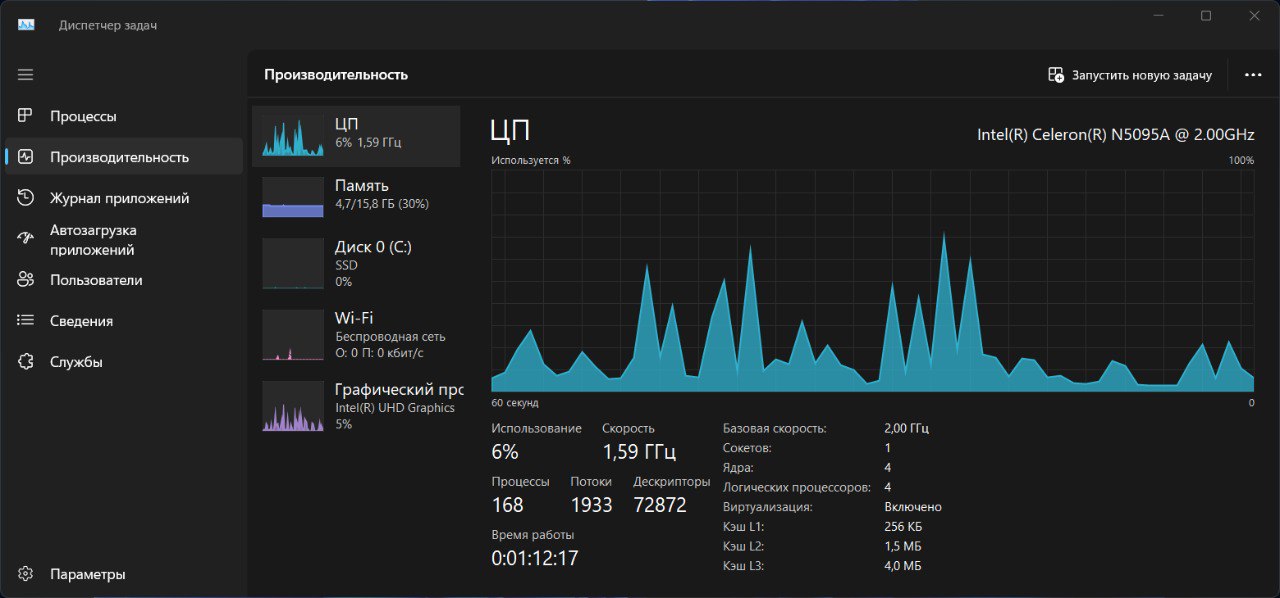Click the Использование 6% value
Screen dimensions: 1280x598
coord(505,452)
